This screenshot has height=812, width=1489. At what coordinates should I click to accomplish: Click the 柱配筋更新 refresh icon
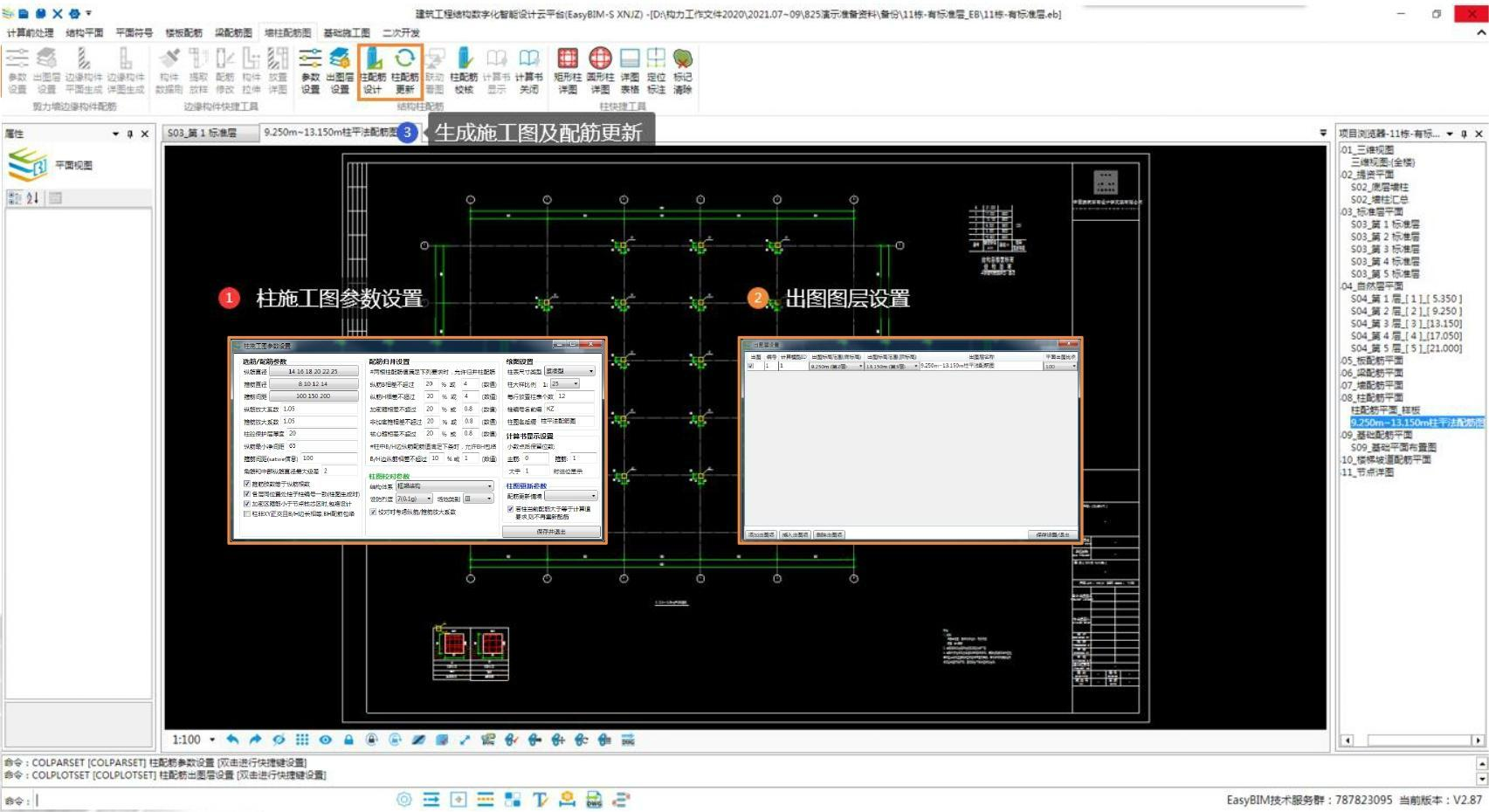pyautogui.click(x=404, y=59)
